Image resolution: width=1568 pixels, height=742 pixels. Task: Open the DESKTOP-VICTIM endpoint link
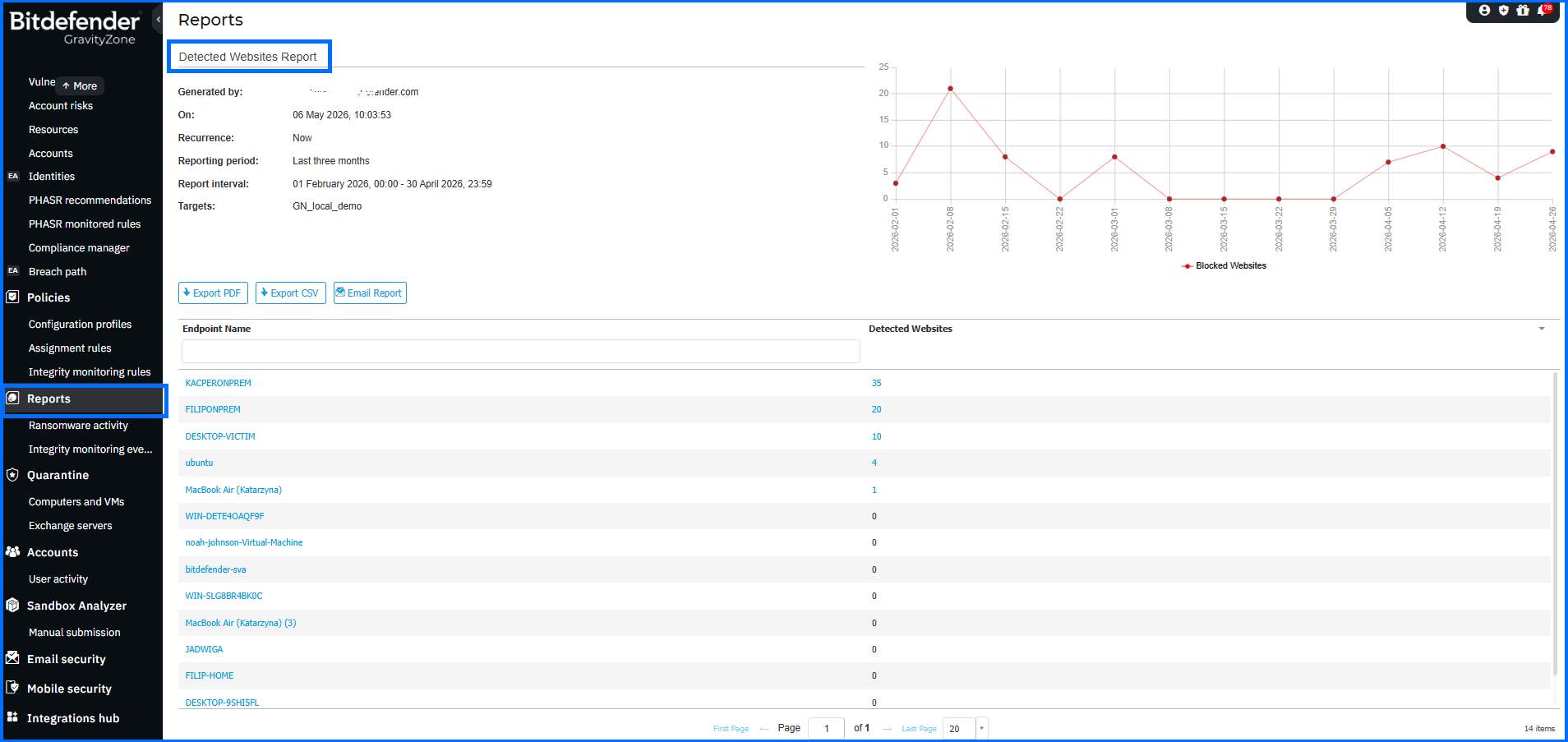[x=220, y=436]
